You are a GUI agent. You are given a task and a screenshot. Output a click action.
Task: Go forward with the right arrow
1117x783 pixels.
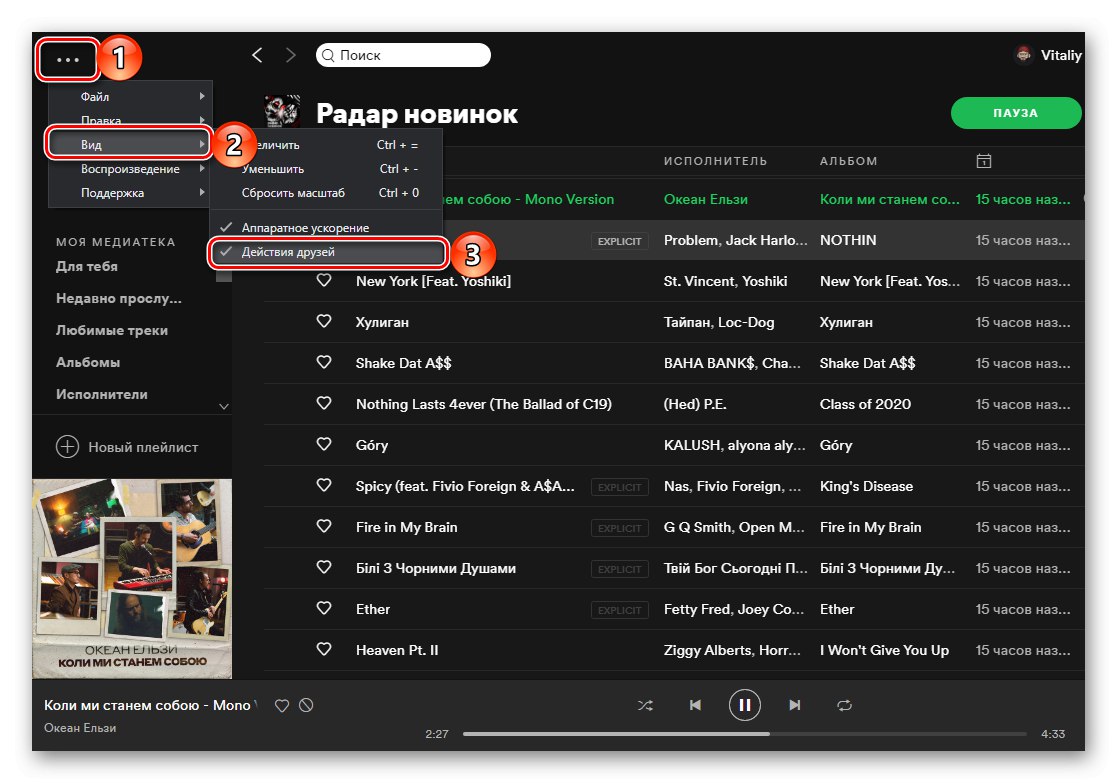click(290, 55)
